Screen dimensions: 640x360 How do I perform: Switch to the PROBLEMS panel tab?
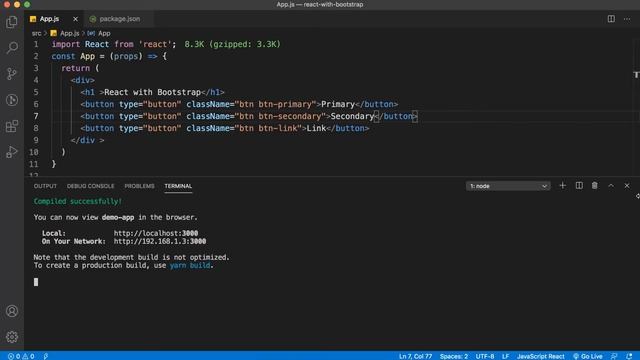click(140, 186)
